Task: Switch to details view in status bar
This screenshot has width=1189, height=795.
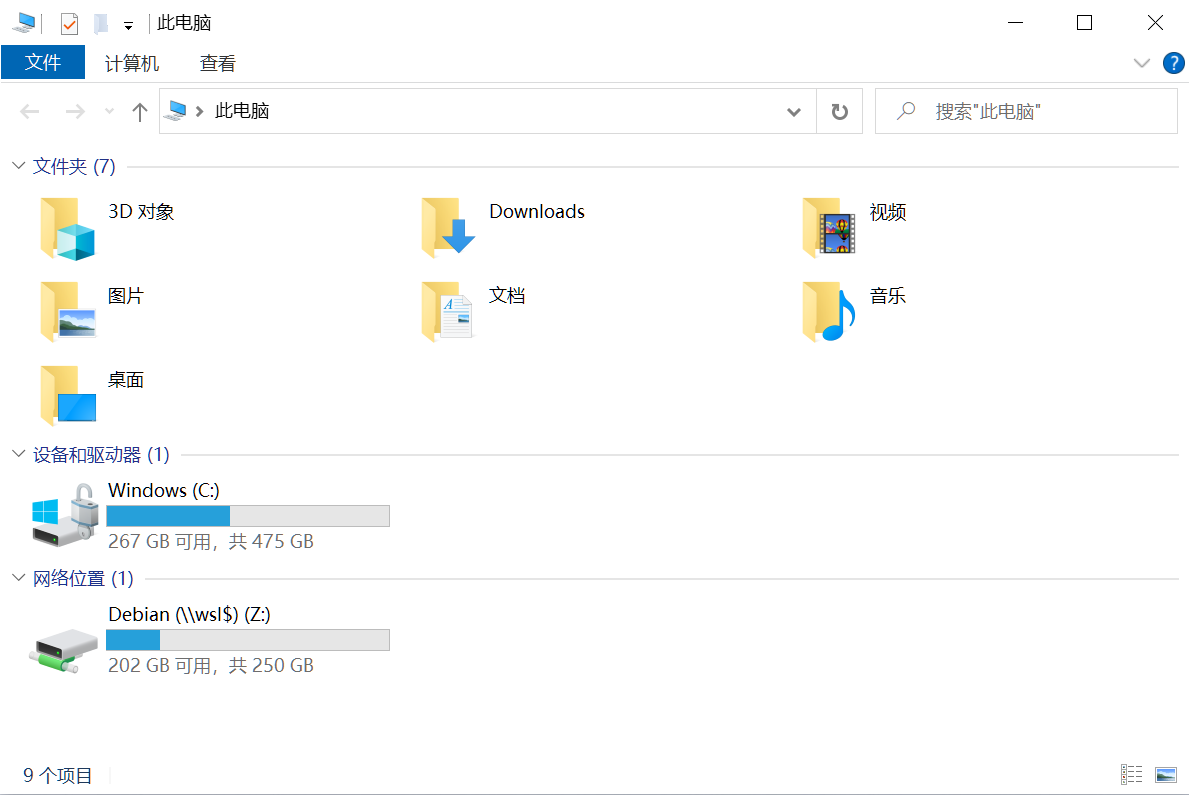Action: pyautogui.click(x=1131, y=775)
